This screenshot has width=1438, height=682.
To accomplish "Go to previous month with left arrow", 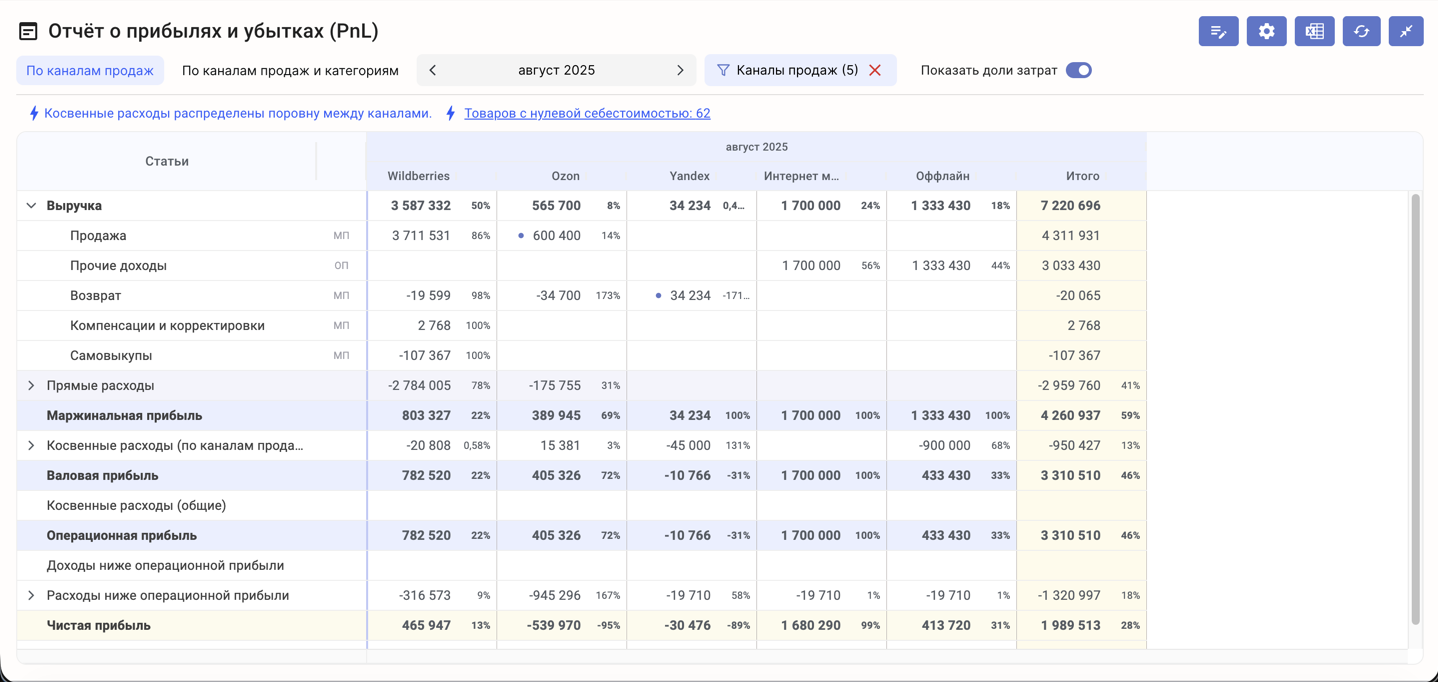I will [x=433, y=70].
